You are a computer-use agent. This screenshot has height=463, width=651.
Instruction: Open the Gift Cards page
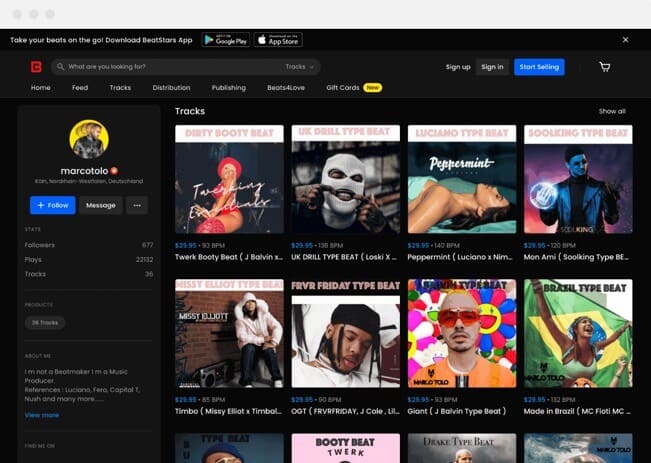(x=343, y=88)
